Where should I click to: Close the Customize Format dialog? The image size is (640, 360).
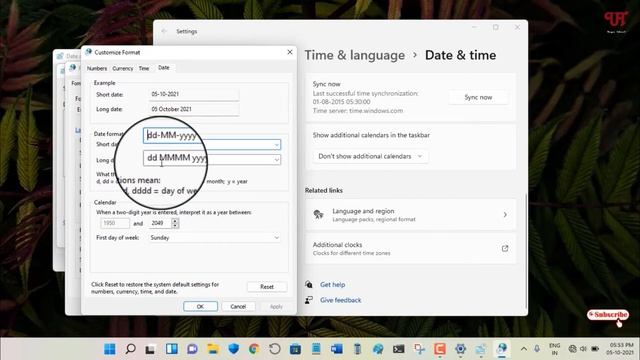click(290, 52)
